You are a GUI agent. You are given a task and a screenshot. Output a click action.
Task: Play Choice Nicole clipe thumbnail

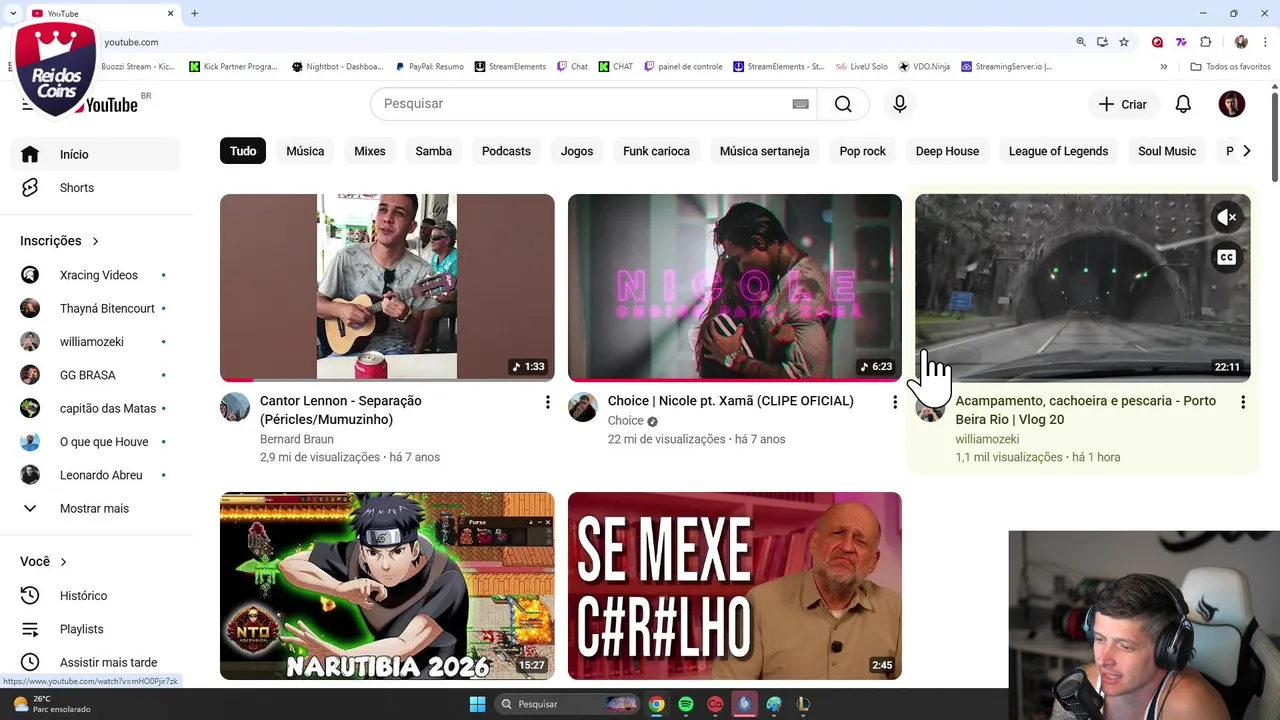(735, 287)
